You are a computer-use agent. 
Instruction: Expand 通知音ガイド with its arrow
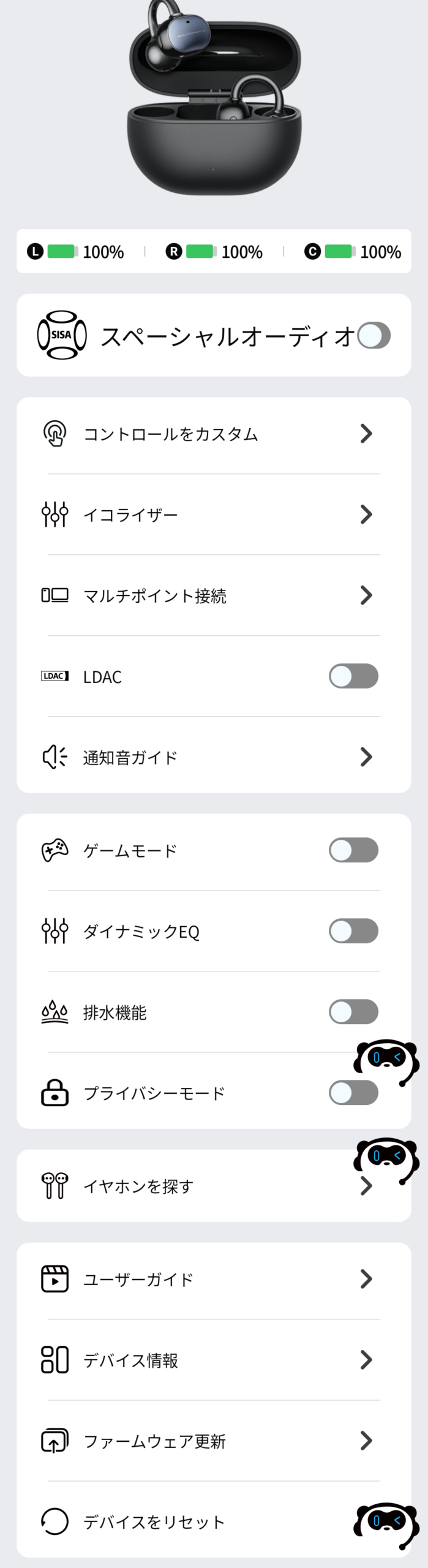click(366, 757)
